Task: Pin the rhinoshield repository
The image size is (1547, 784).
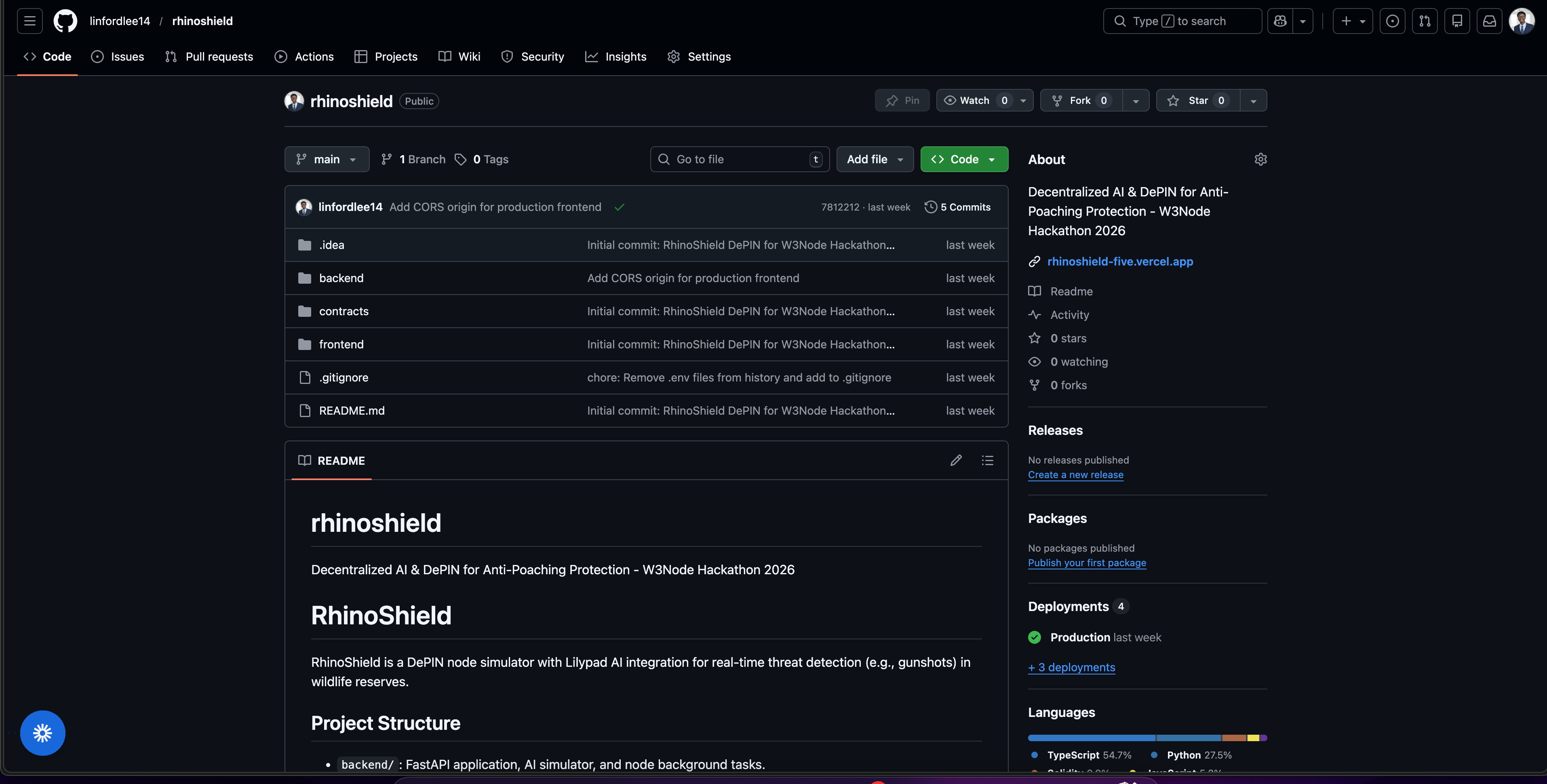Action: coord(902,100)
